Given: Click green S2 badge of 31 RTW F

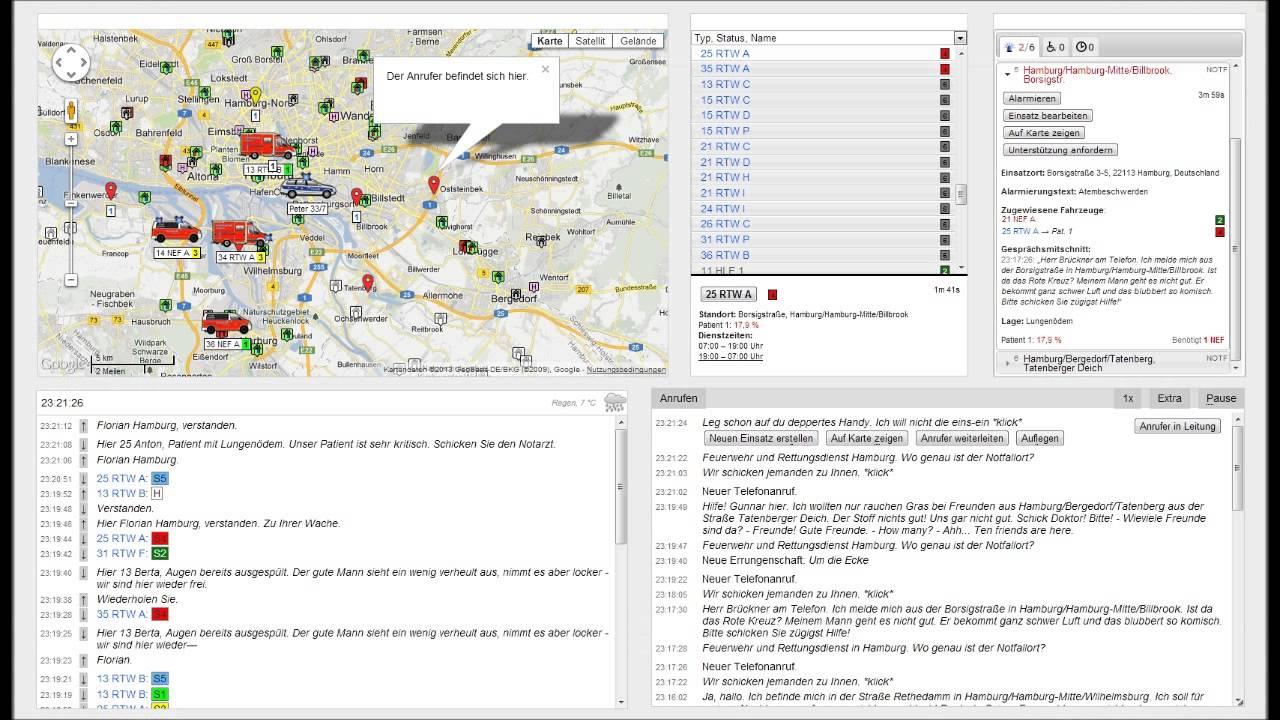Looking at the screenshot, I should (x=160, y=553).
